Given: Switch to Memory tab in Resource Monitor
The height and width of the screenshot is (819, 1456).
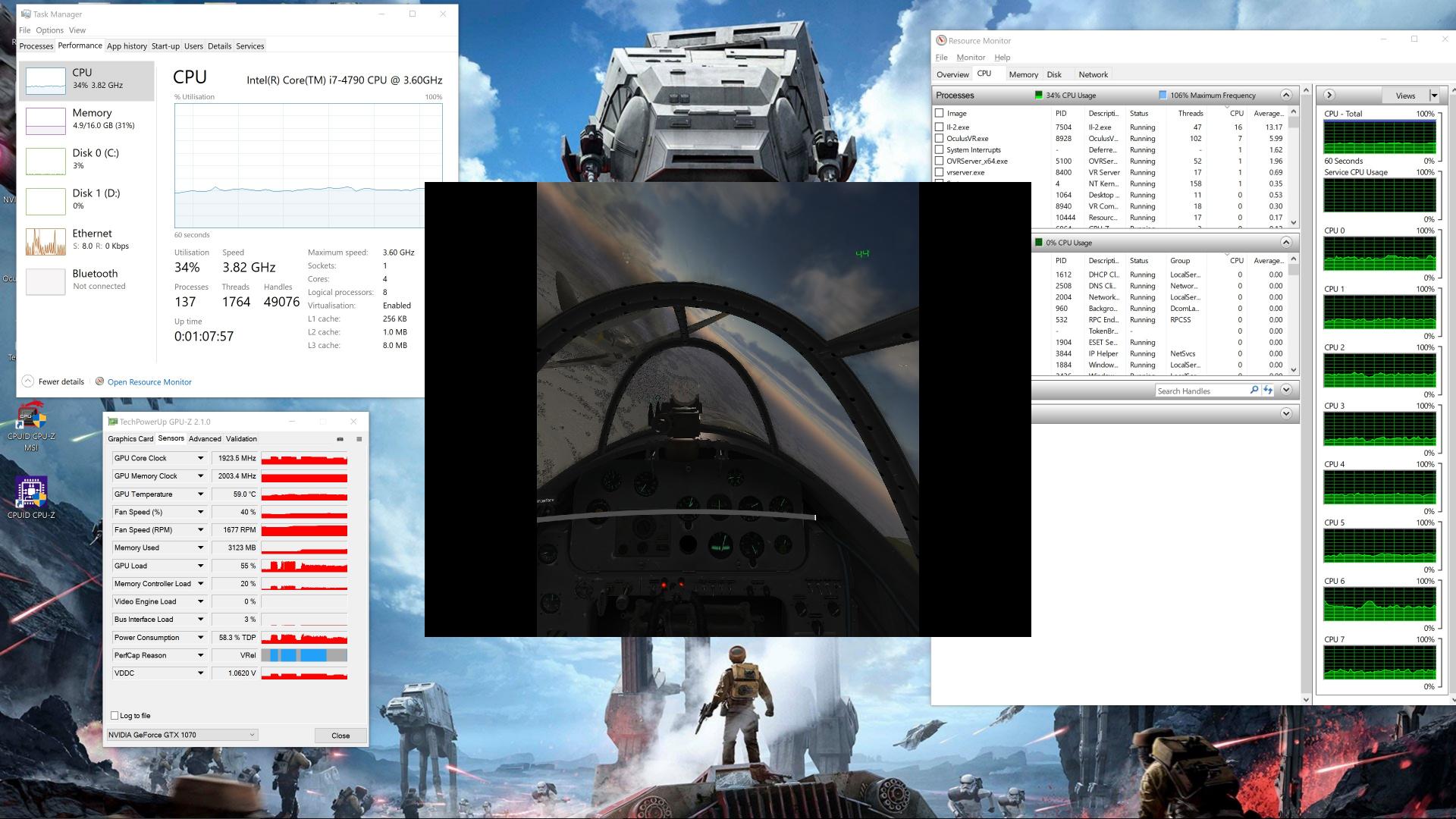Looking at the screenshot, I should [x=1023, y=74].
